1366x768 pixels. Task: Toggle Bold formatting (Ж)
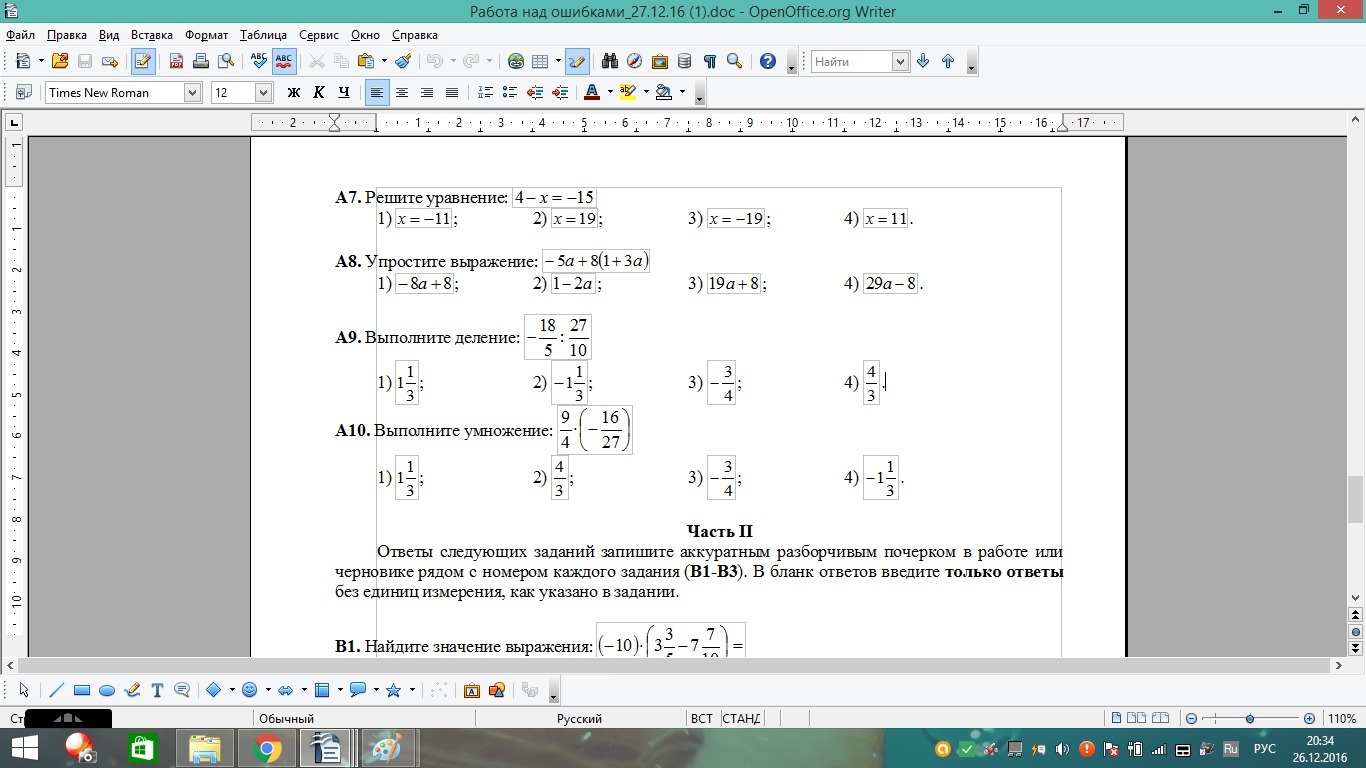pos(294,92)
